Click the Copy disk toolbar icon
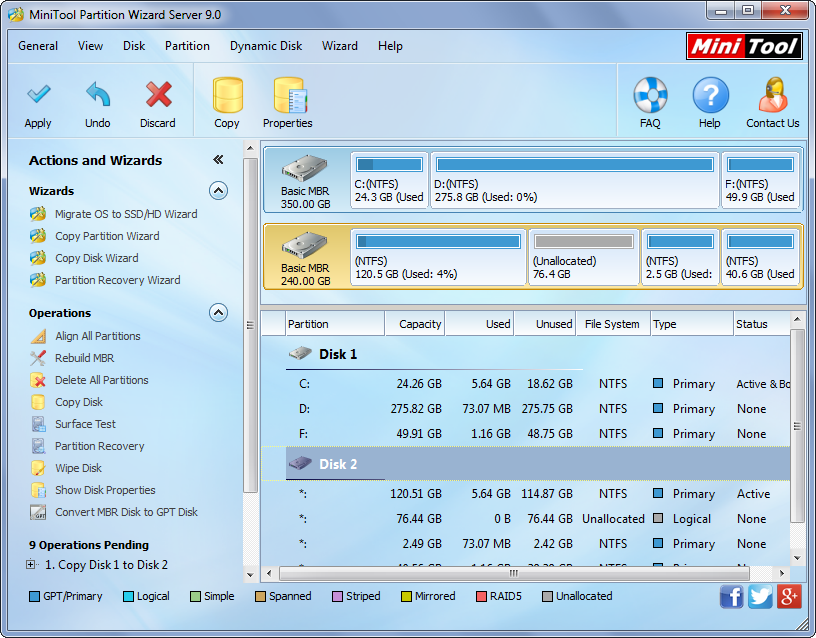Screen dimensions: 816x638 [227, 95]
